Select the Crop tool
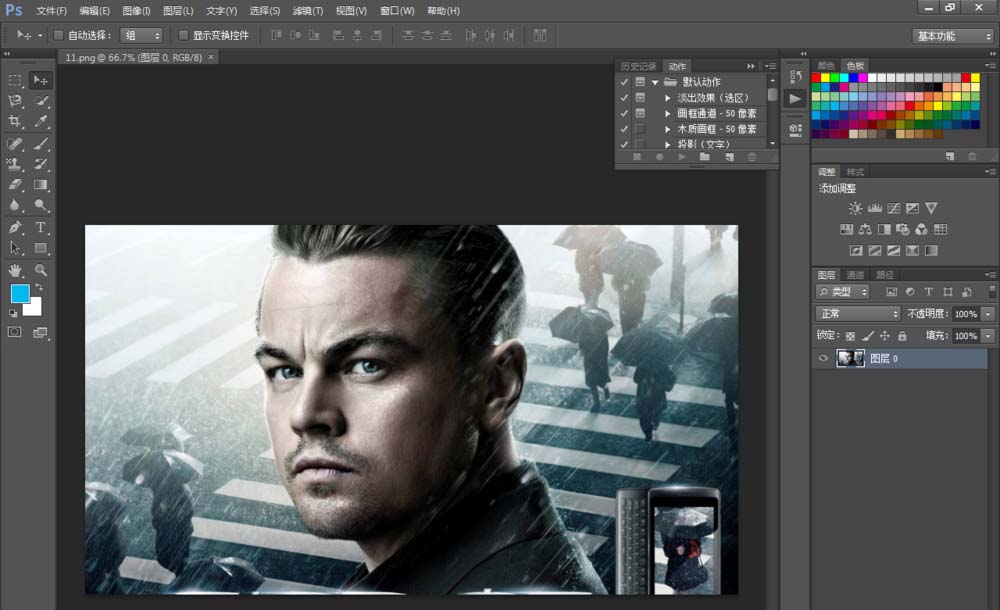Viewport: 1000px width, 610px height. 15,121
